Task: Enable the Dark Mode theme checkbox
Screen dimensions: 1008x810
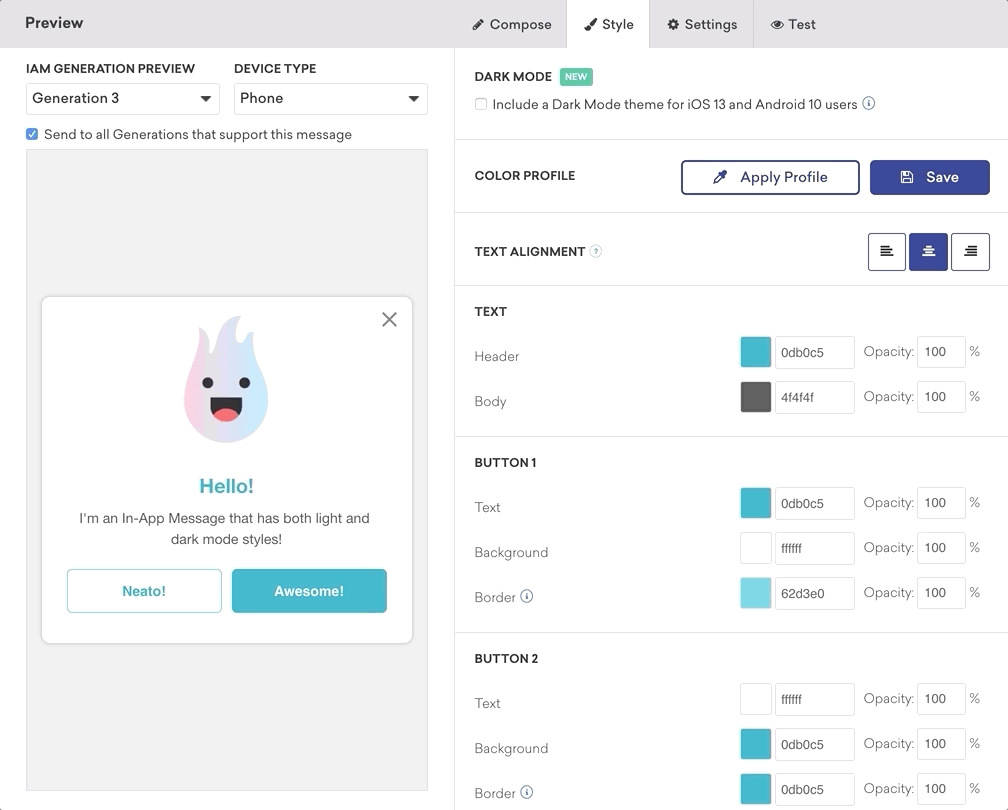Action: (x=481, y=104)
